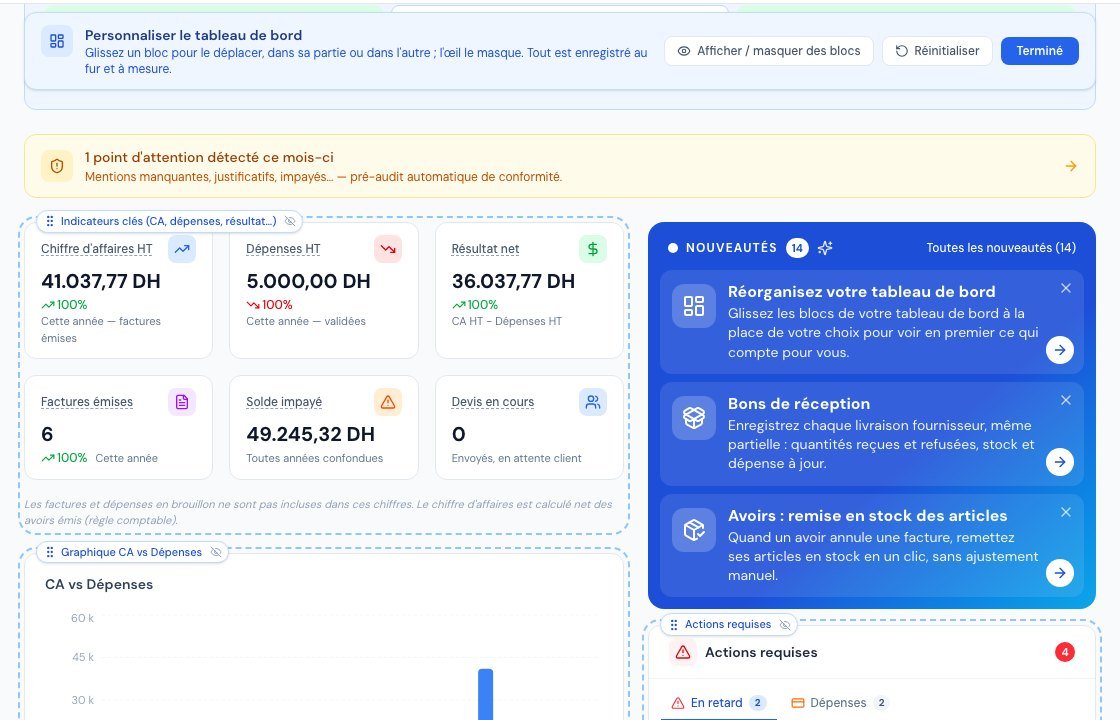Click the drag handle of Actions requises block
This screenshot has height=720, width=1120.
pyautogui.click(x=674, y=625)
